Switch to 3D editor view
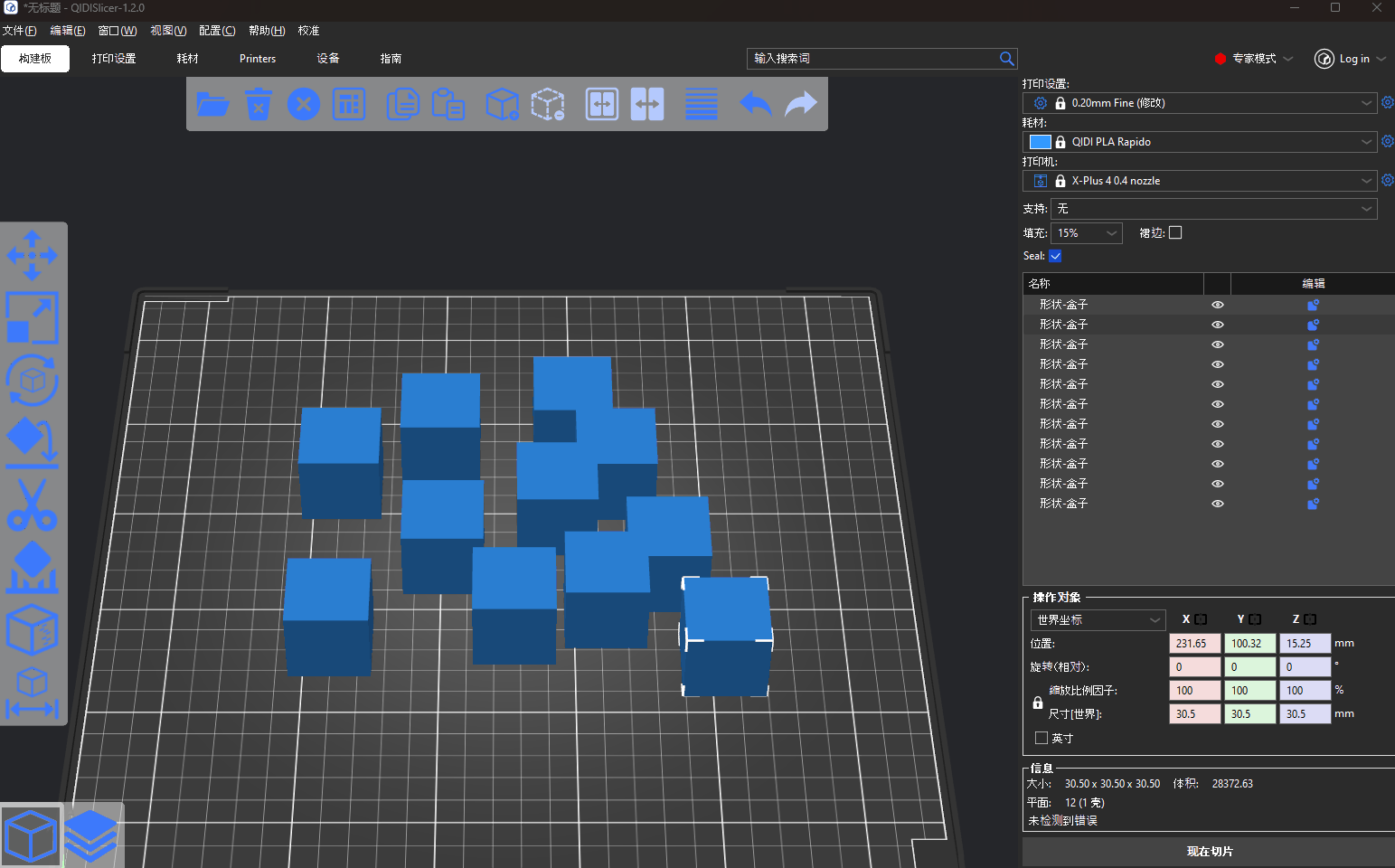Viewport: 1395px width, 868px height. (32, 835)
